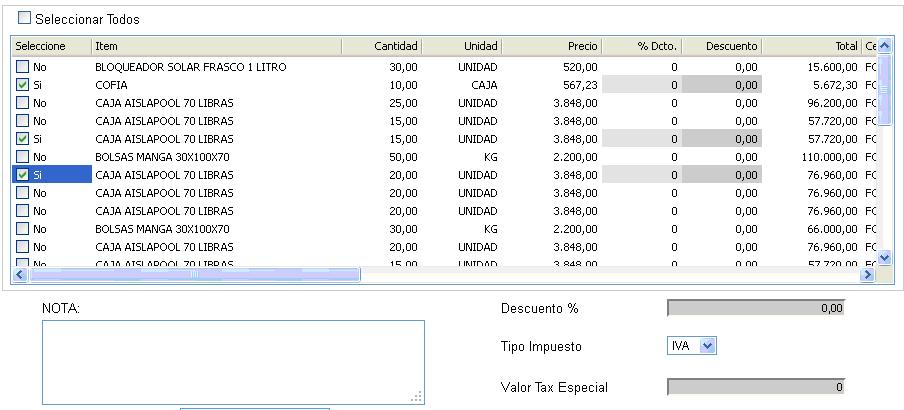Click the horizontal scrollbar thumb
This screenshot has height=410, width=904.
pyautogui.click(x=194, y=274)
